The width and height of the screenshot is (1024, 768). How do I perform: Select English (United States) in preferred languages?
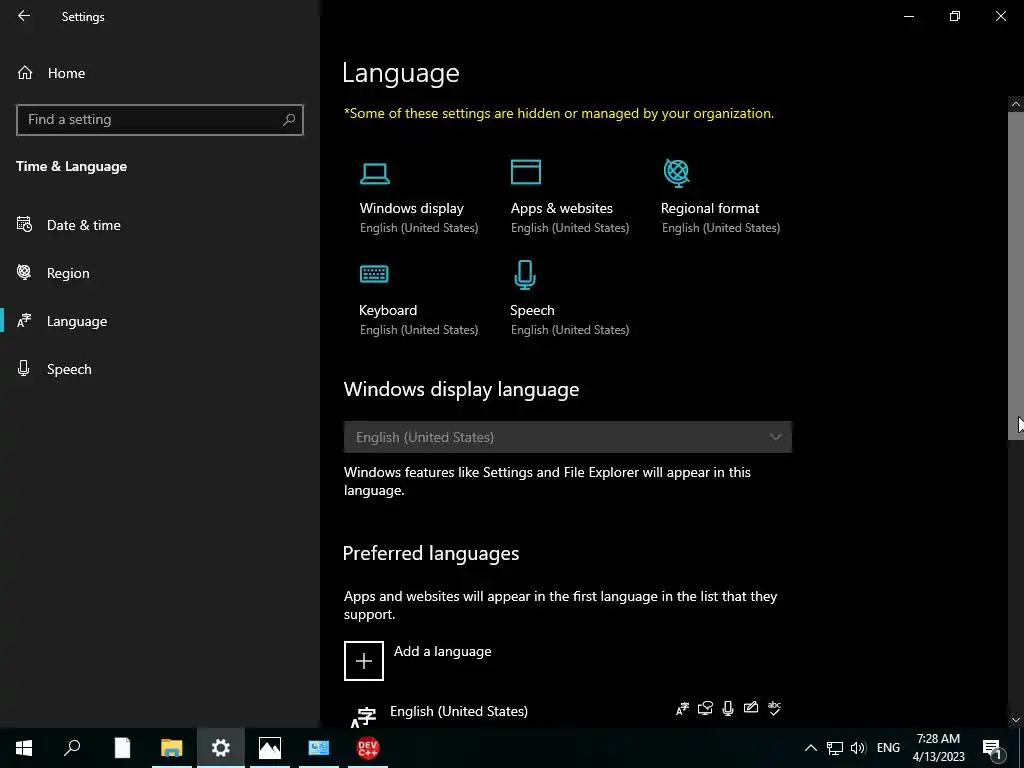(x=458, y=711)
